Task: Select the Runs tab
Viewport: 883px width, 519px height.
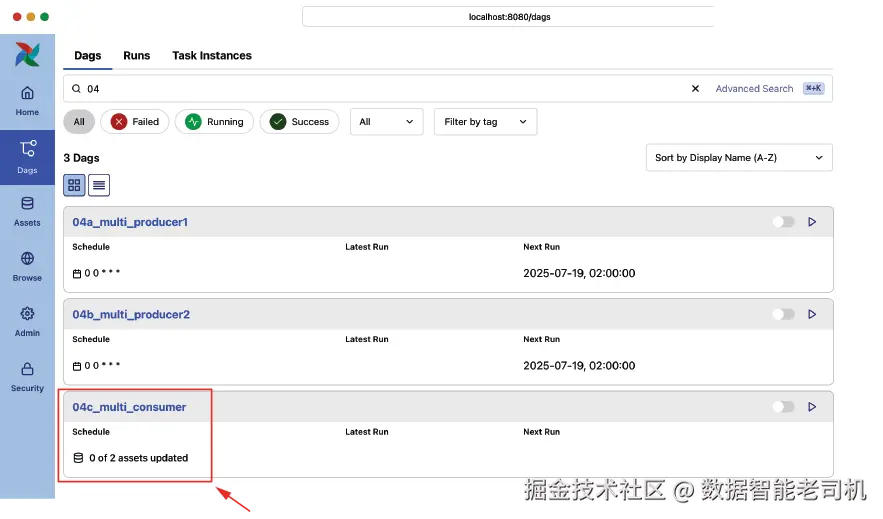Action: click(137, 56)
